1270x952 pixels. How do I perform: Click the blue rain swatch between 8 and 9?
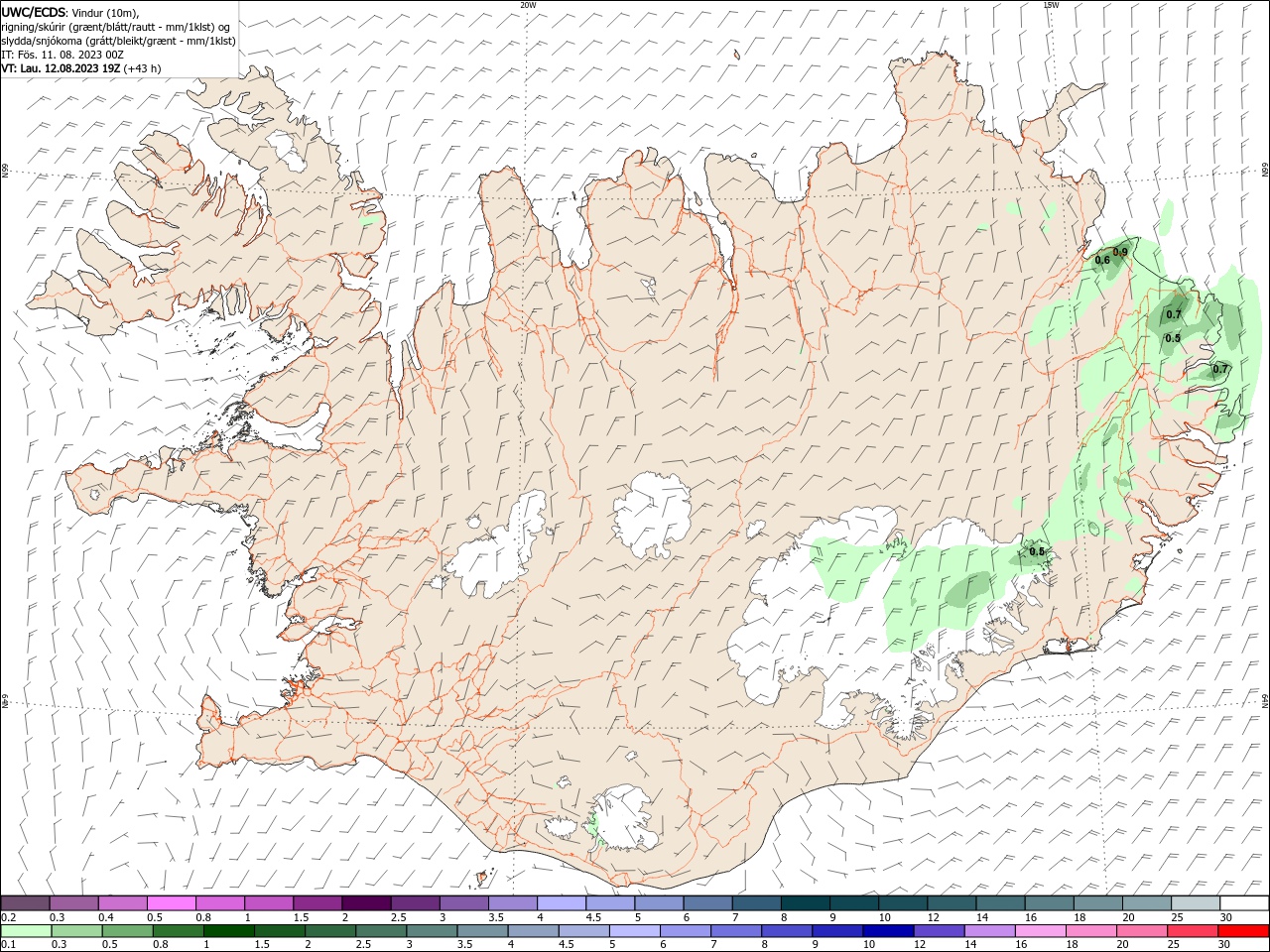pos(786,931)
